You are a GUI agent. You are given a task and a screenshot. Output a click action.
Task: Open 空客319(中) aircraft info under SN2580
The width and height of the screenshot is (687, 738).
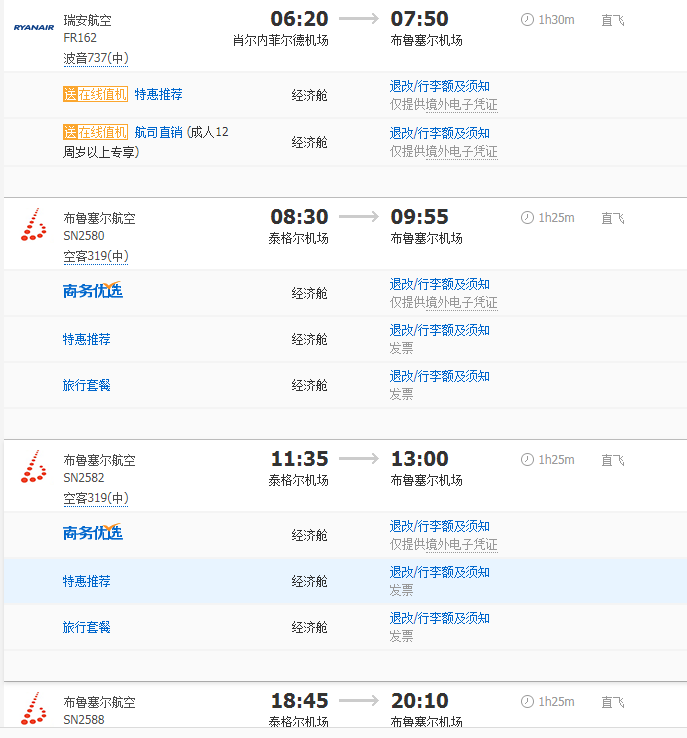click(x=95, y=256)
